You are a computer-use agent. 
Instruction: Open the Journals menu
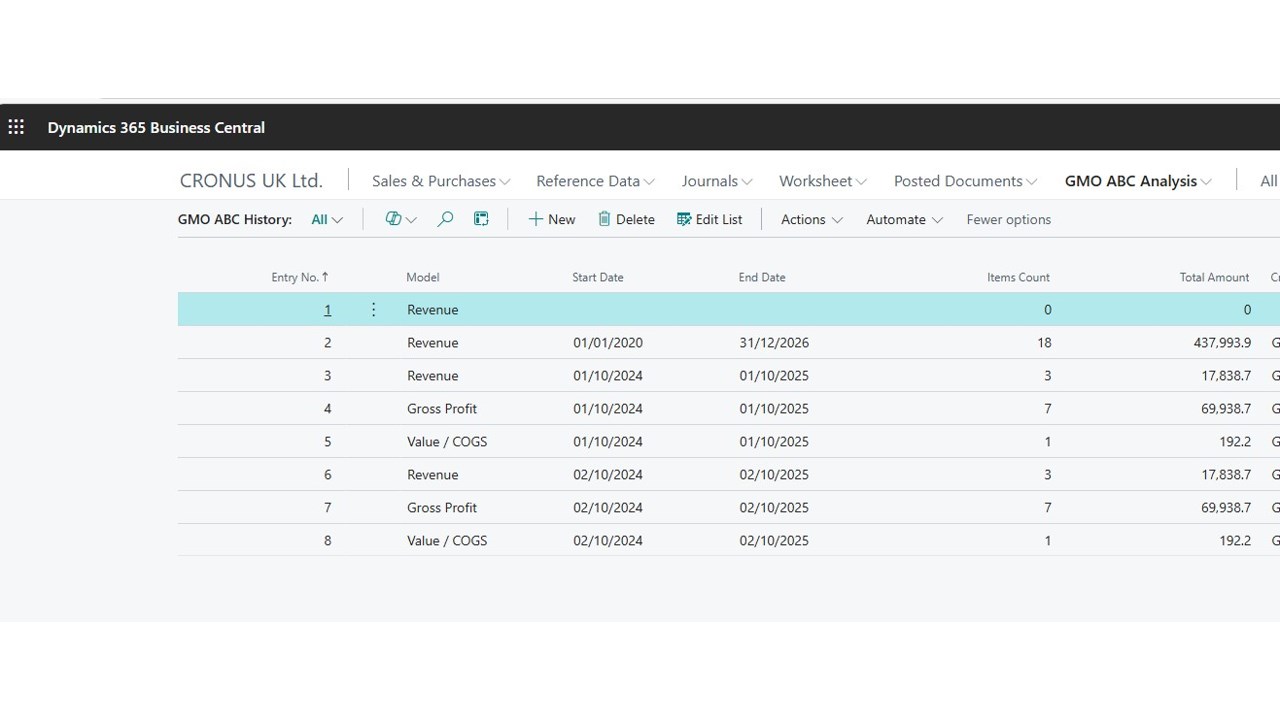pyautogui.click(x=717, y=181)
